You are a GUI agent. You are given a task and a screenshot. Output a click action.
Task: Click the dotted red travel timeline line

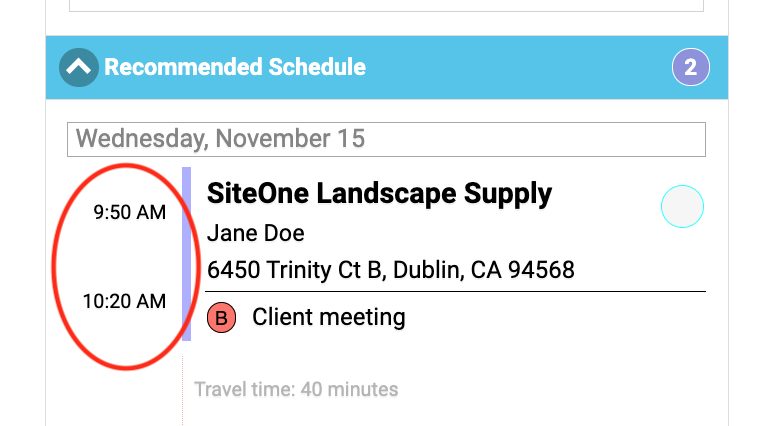pos(183,391)
